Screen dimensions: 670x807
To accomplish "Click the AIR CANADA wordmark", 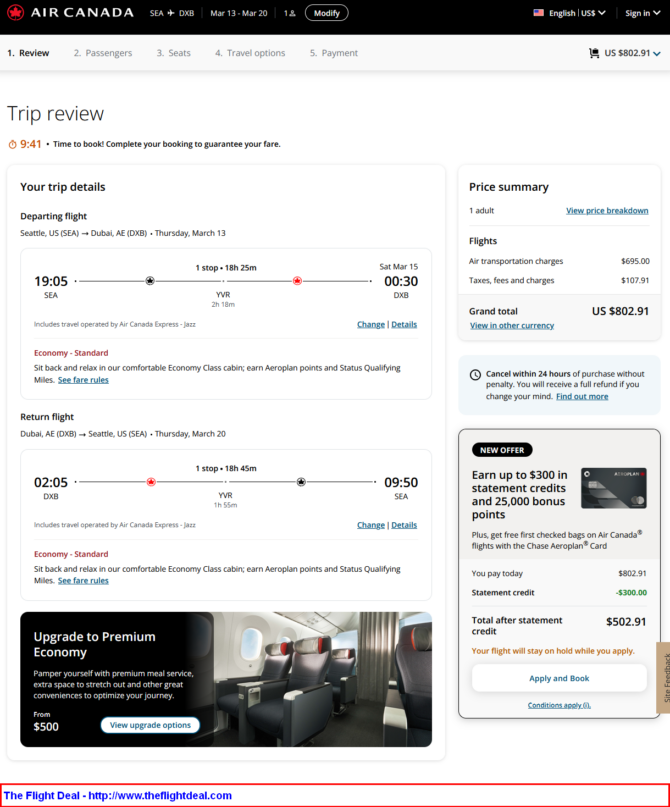I will [82, 12].
